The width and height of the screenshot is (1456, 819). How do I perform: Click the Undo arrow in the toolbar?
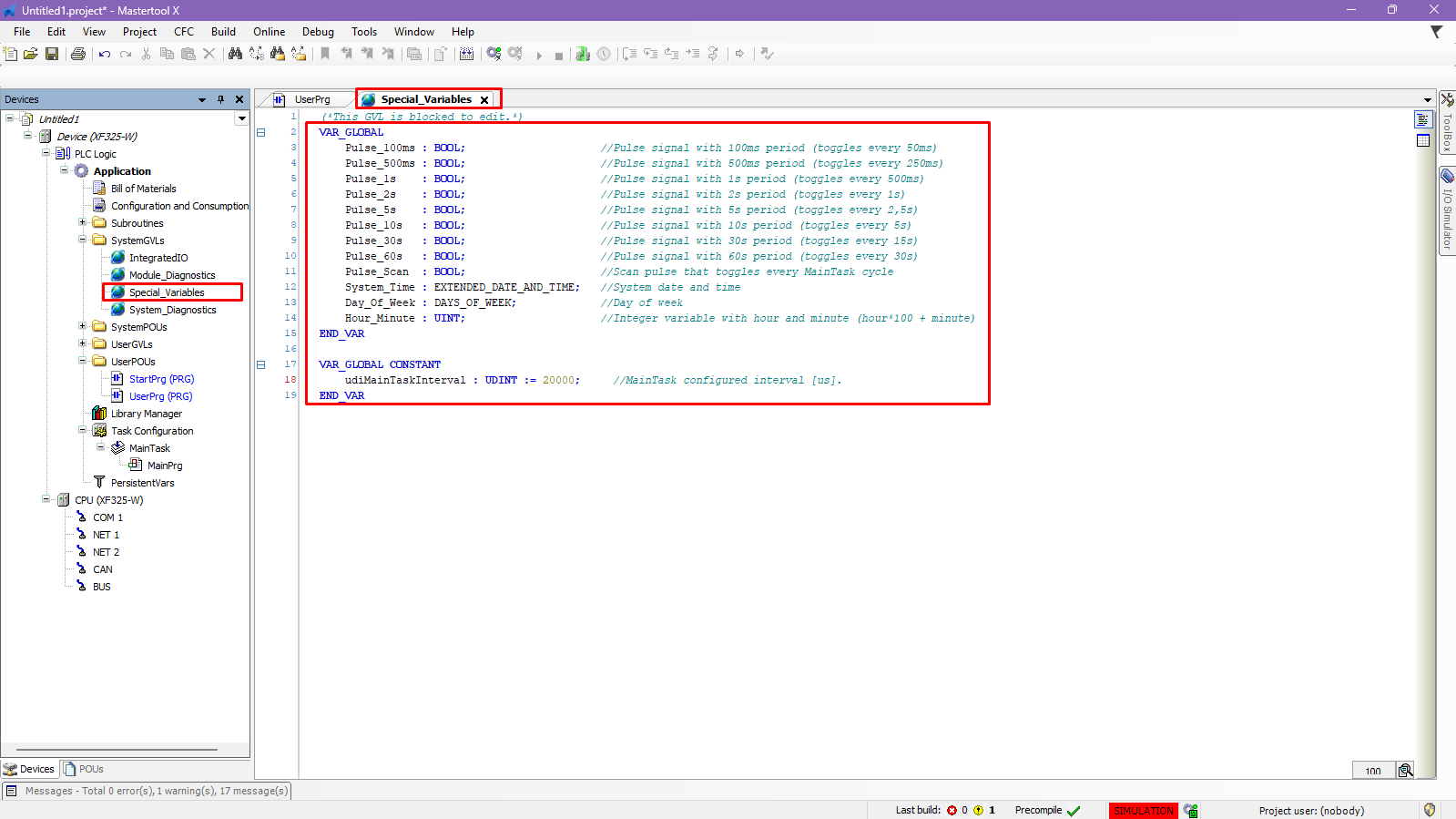pos(105,55)
